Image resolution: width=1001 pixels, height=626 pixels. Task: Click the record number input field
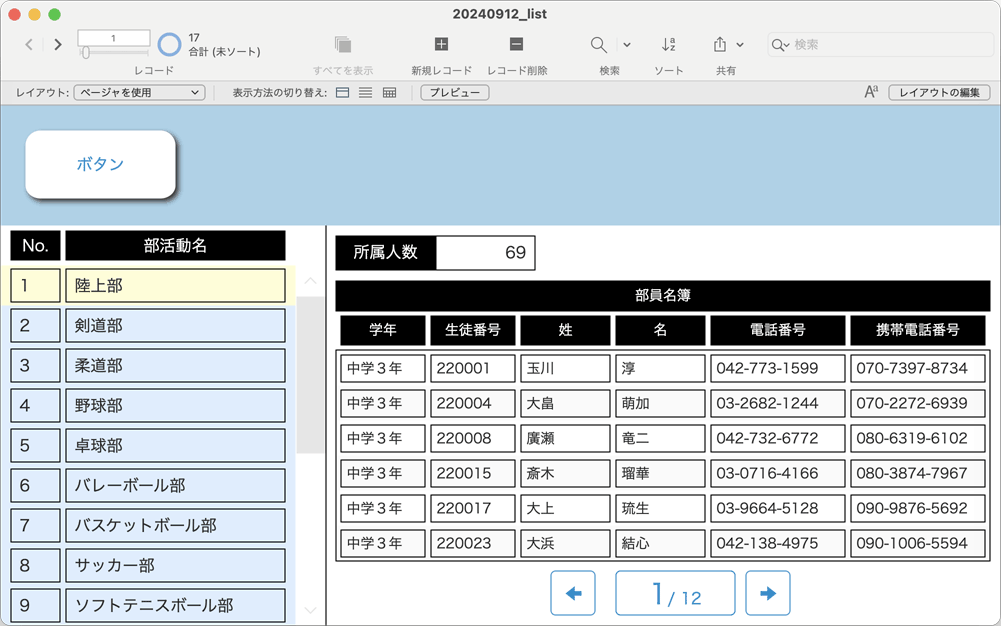click(114, 38)
